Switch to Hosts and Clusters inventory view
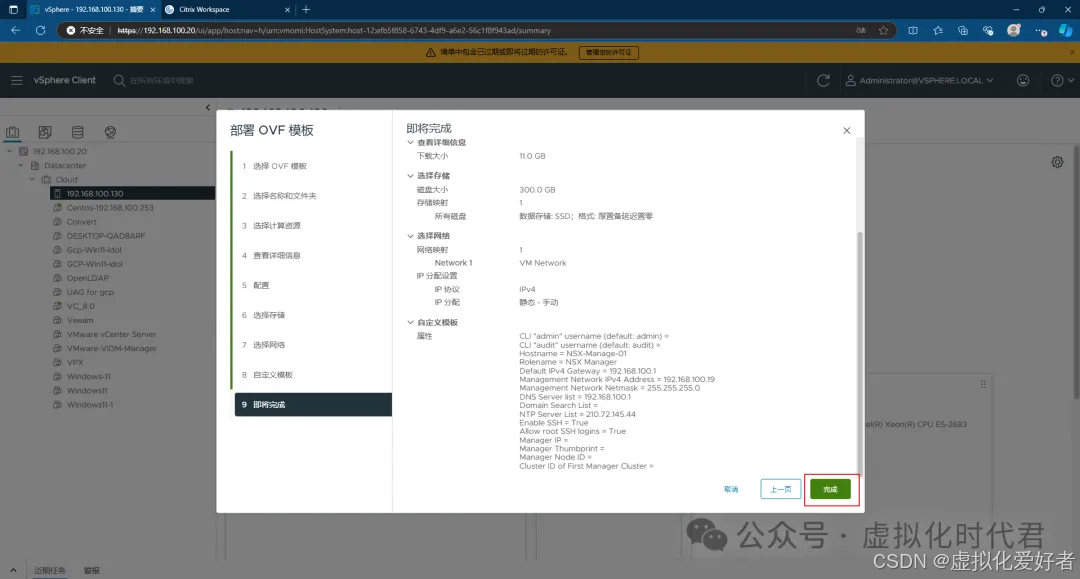 [x=12, y=132]
